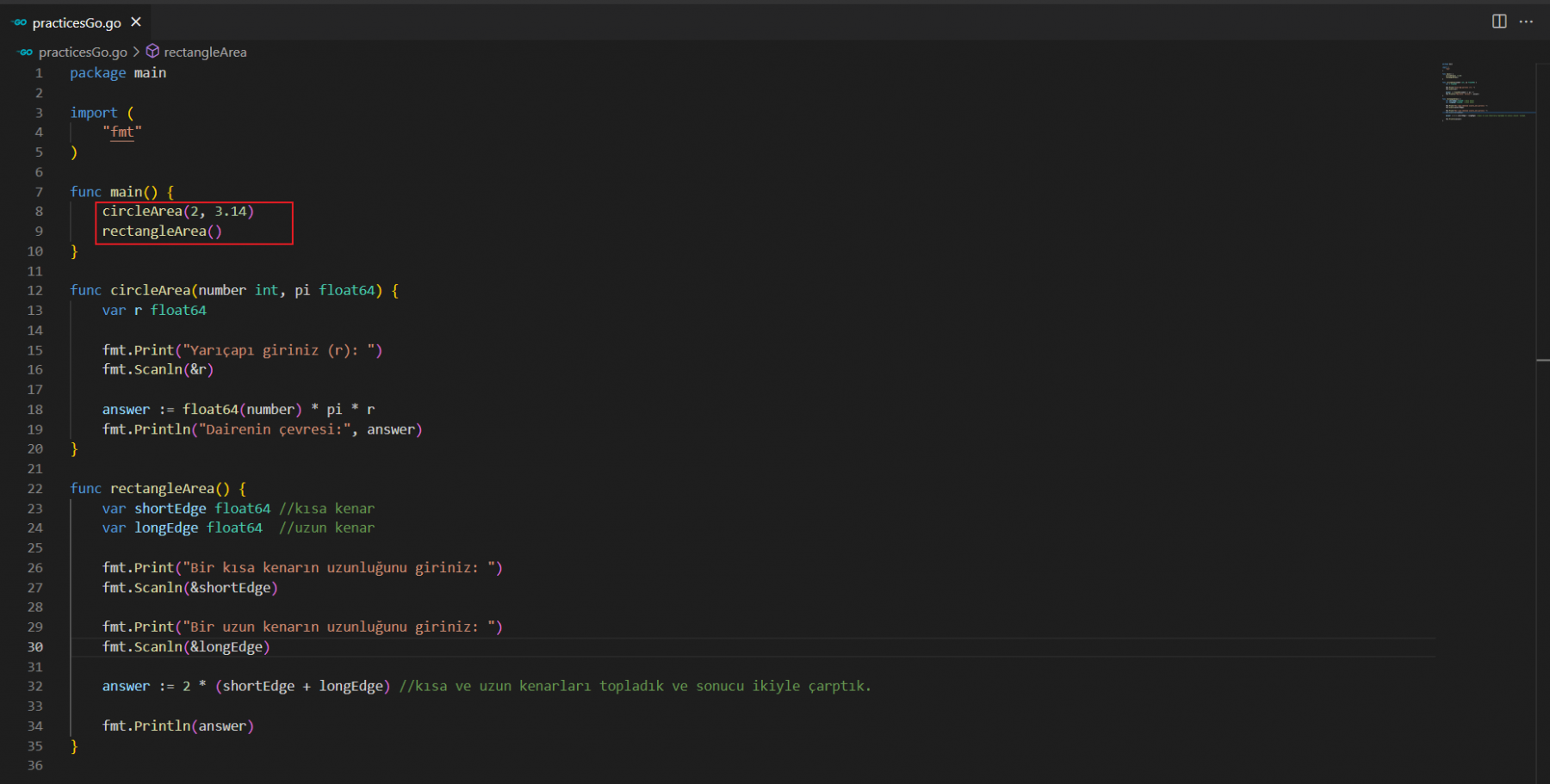The width and height of the screenshot is (1550, 784).
Task: Click the underlined "fmt" import string
Action: pos(122,133)
